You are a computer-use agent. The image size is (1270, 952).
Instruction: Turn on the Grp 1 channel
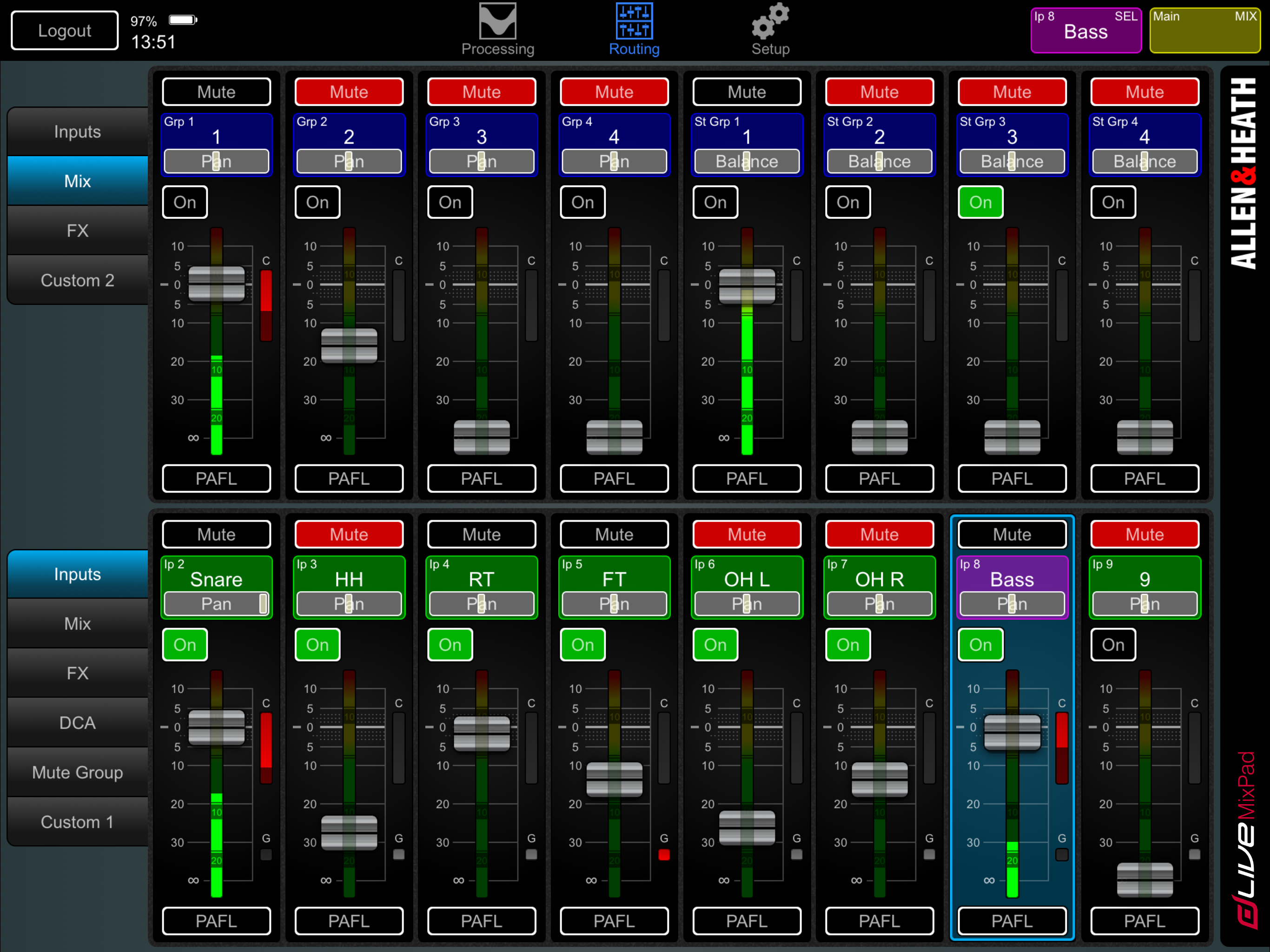pyautogui.click(x=184, y=202)
